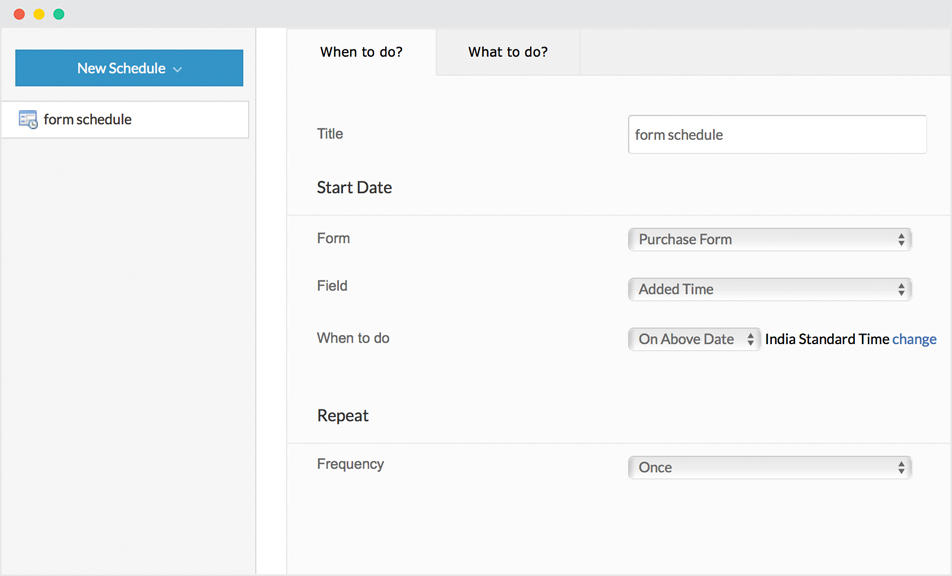The height and width of the screenshot is (576, 952).
Task: Click the arrows on Once frequency selector
Action: click(901, 468)
